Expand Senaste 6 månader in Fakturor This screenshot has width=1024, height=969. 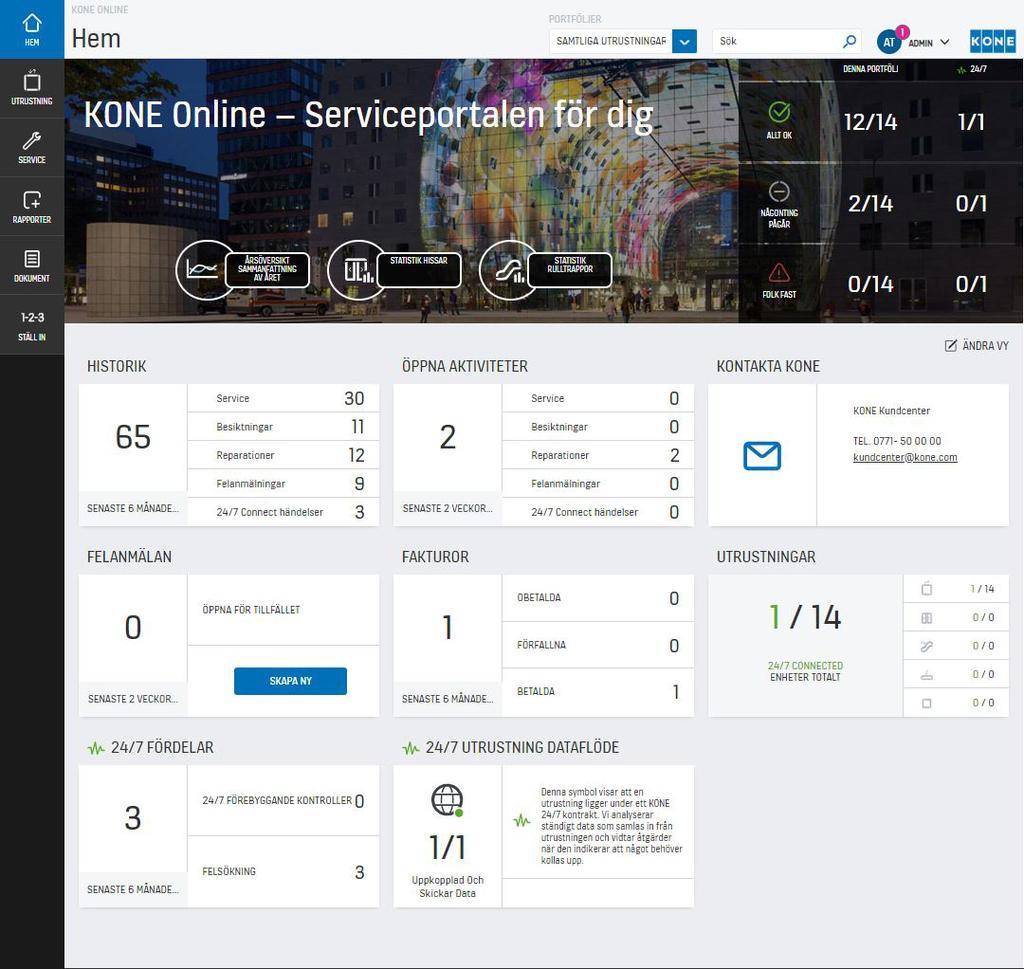[x=447, y=699]
